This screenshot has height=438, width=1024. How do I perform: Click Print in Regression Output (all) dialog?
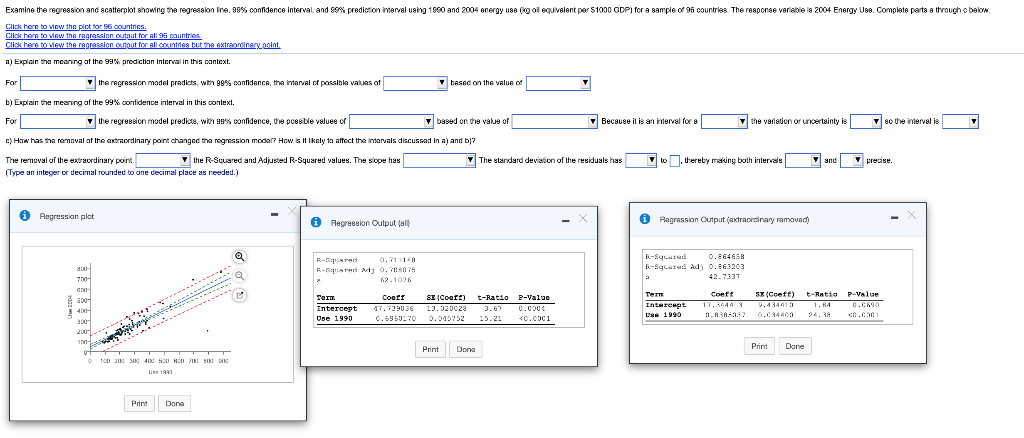pyautogui.click(x=430, y=349)
